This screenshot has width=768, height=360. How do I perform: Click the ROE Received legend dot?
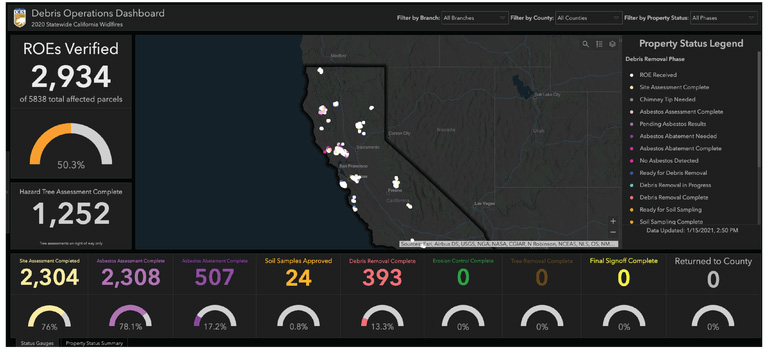(632, 75)
